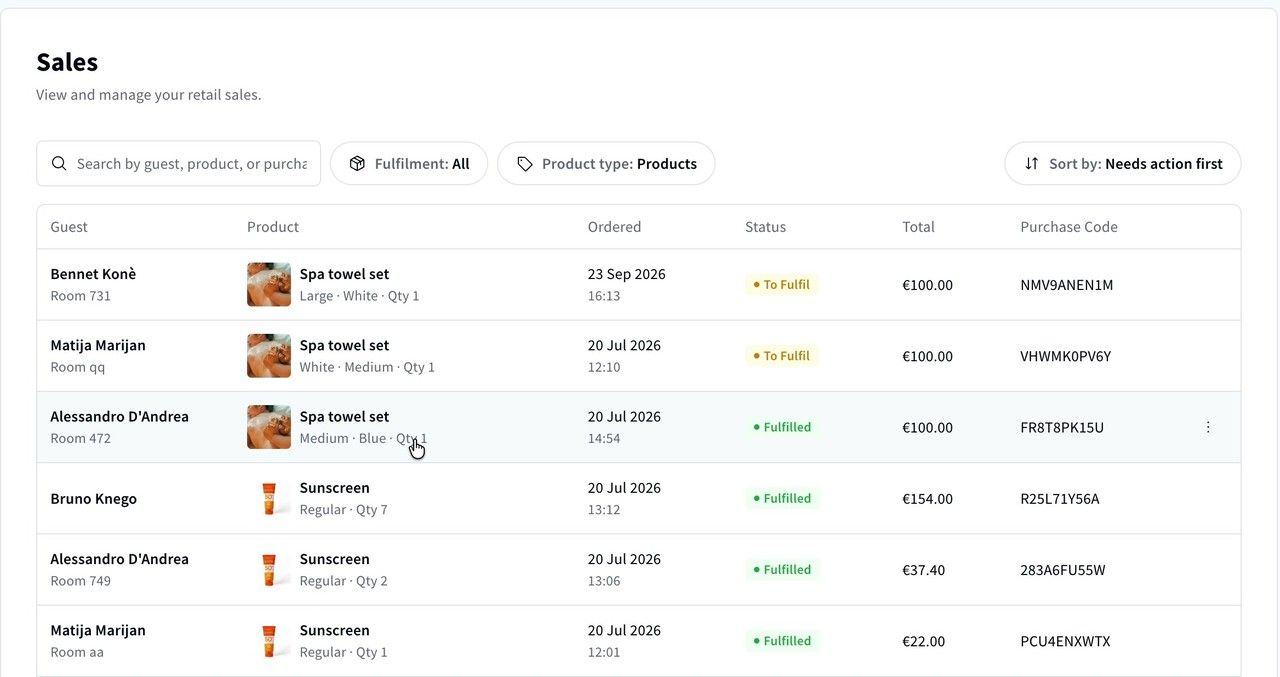Open sunscreen thumbnail for Room aa order
Image resolution: width=1280 pixels, height=677 pixels.
[x=269, y=641]
